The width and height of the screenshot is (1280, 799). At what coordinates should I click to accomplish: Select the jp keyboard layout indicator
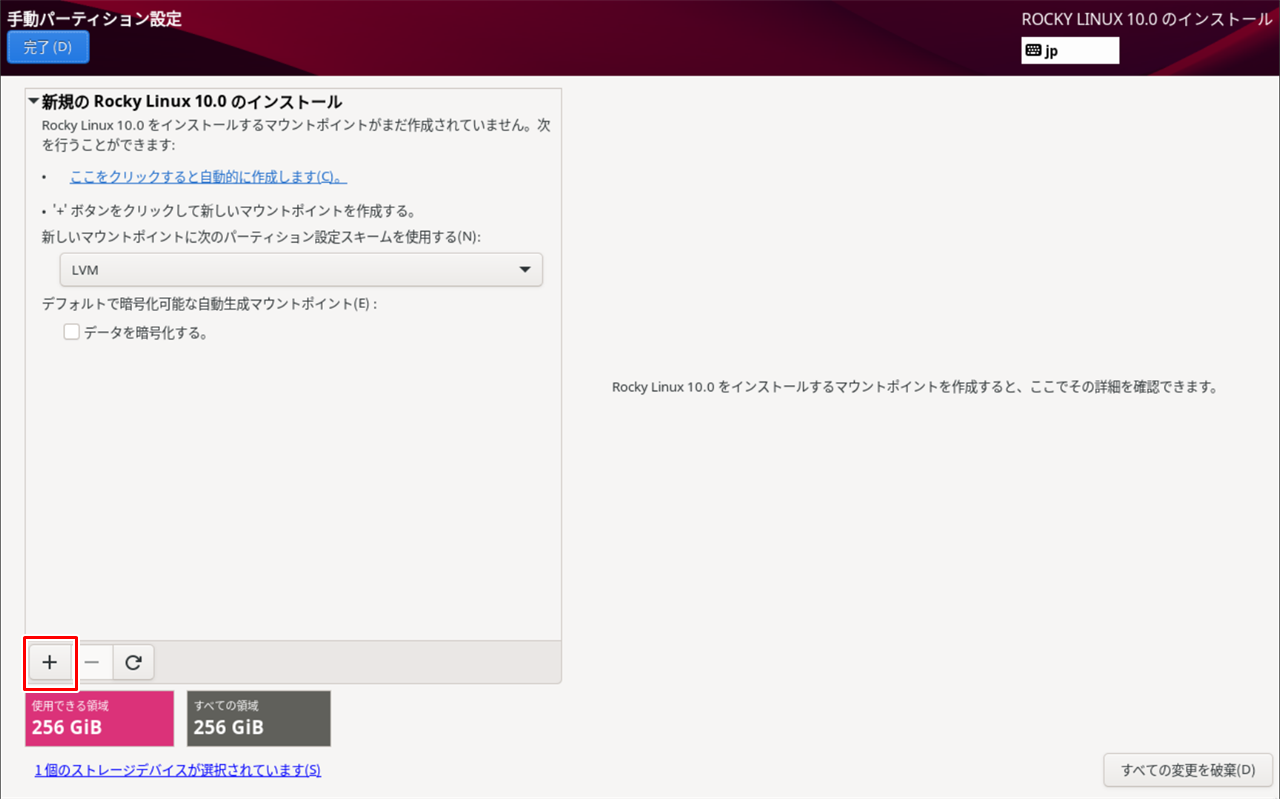(x=1070, y=51)
